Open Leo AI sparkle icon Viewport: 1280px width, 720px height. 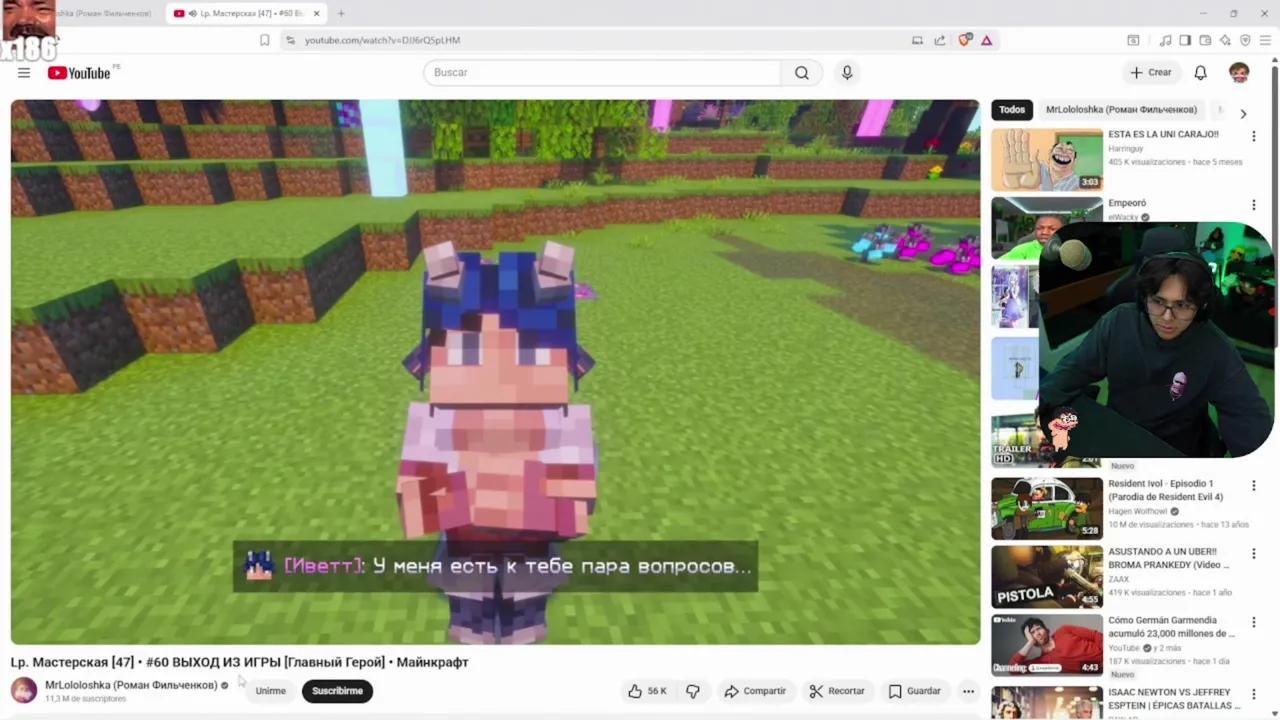1225,40
